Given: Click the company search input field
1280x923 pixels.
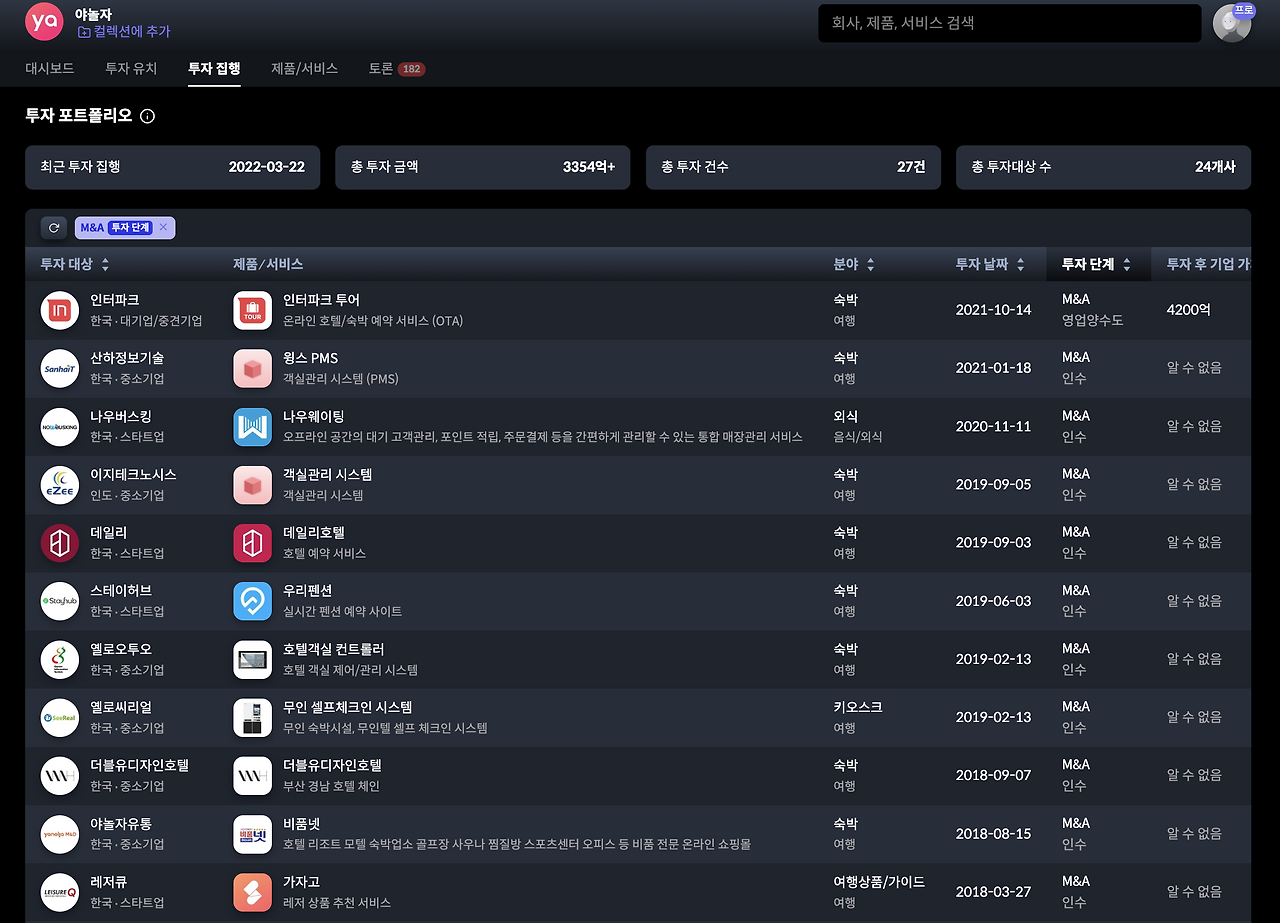Looking at the screenshot, I should [1008, 23].
